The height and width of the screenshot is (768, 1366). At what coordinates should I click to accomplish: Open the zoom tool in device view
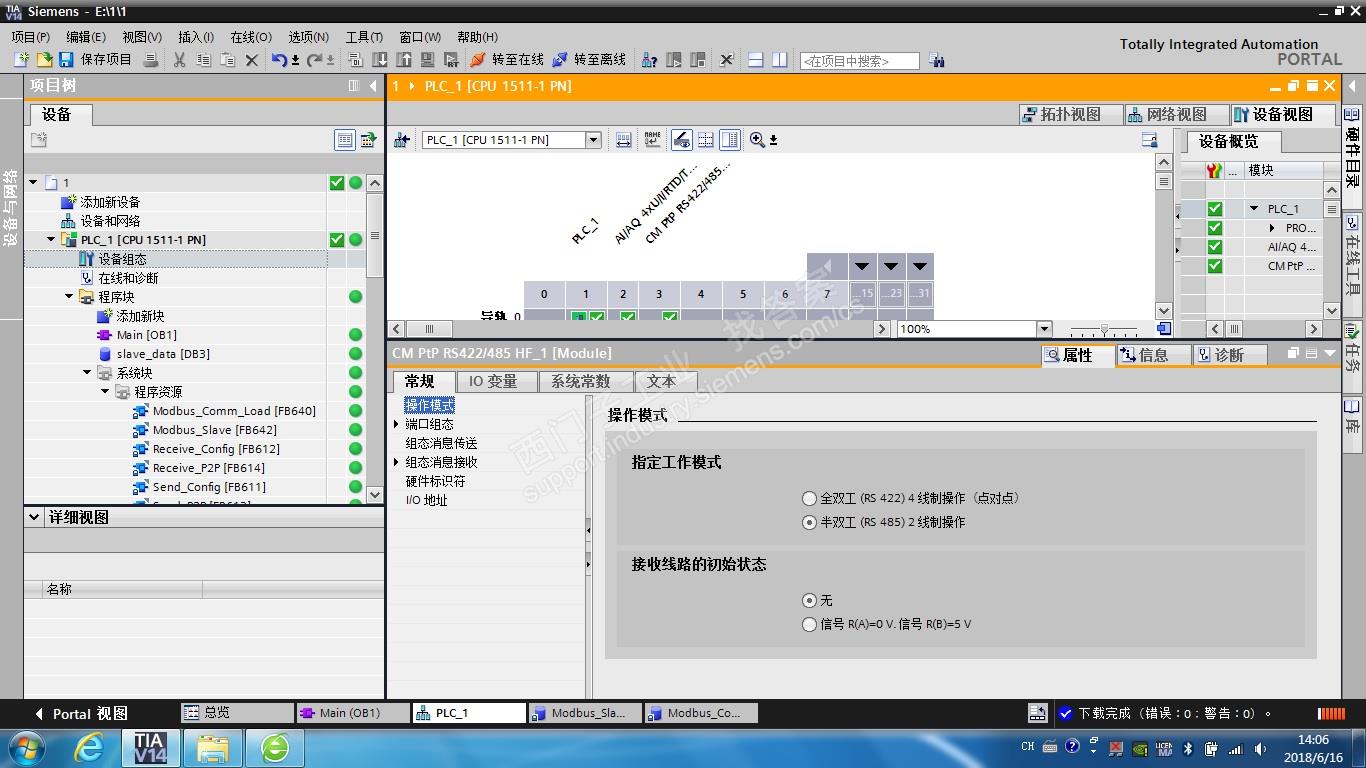pos(757,140)
